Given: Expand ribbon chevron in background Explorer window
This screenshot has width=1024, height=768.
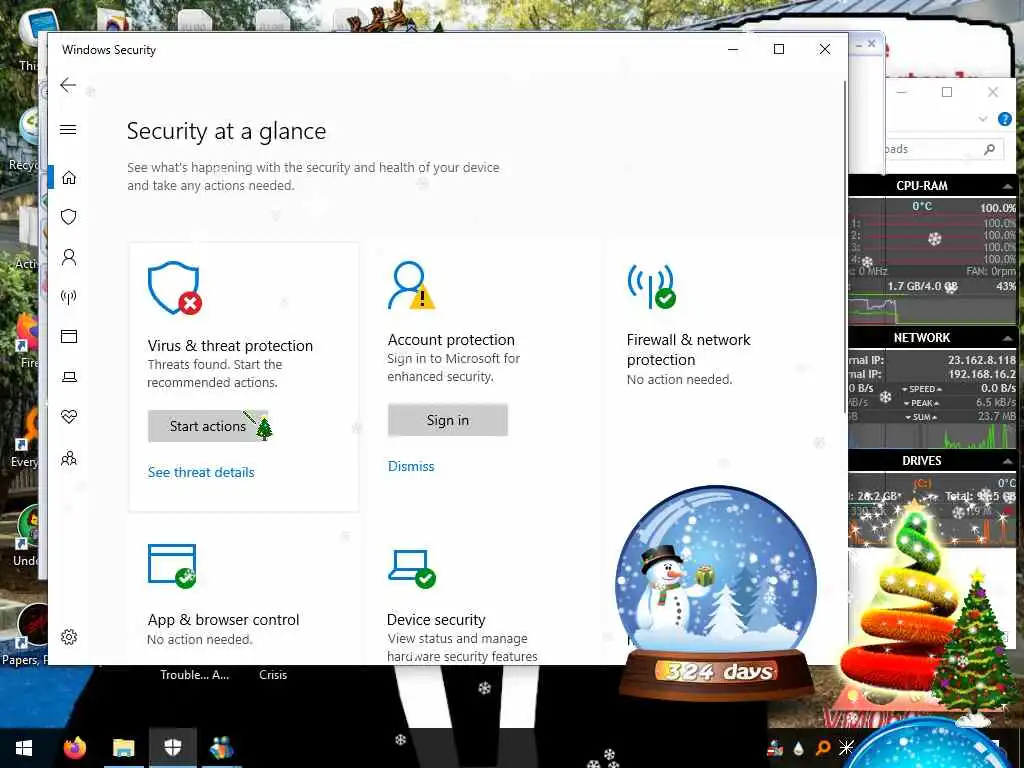Looking at the screenshot, I should 983,119.
